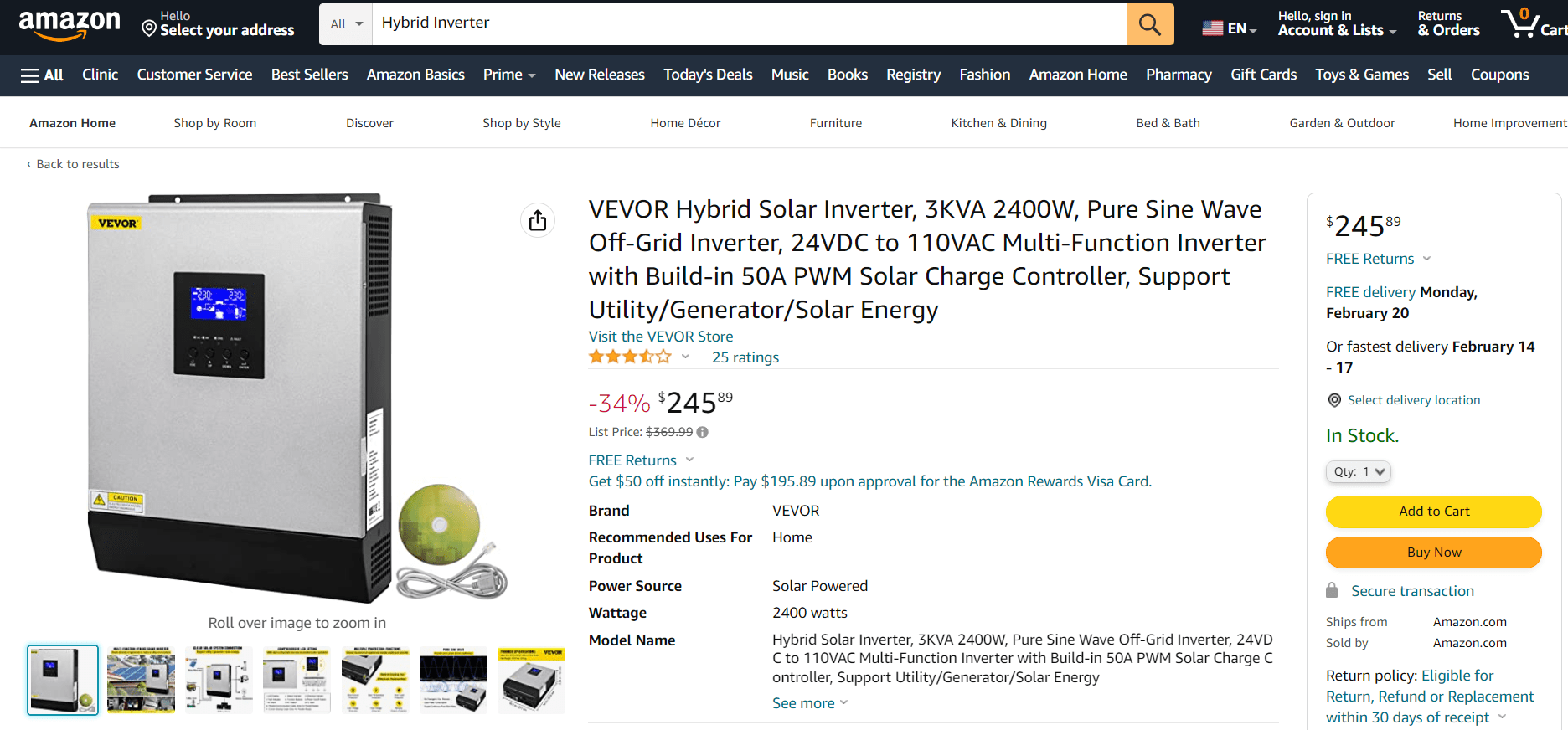1568x730 pixels.
Task: Expand the star rating breakdown chevron
Action: pyautogui.click(x=685, y=357)
